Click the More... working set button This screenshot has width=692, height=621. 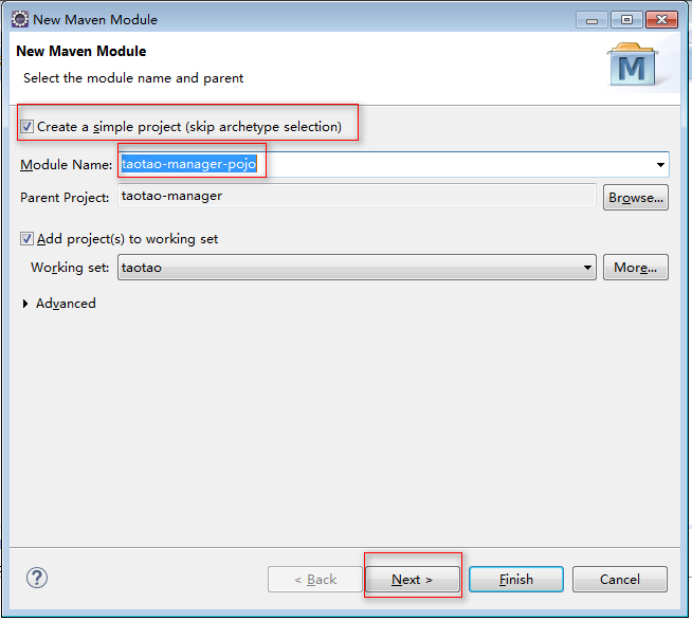pyautogui.click(x=636, y=267)
